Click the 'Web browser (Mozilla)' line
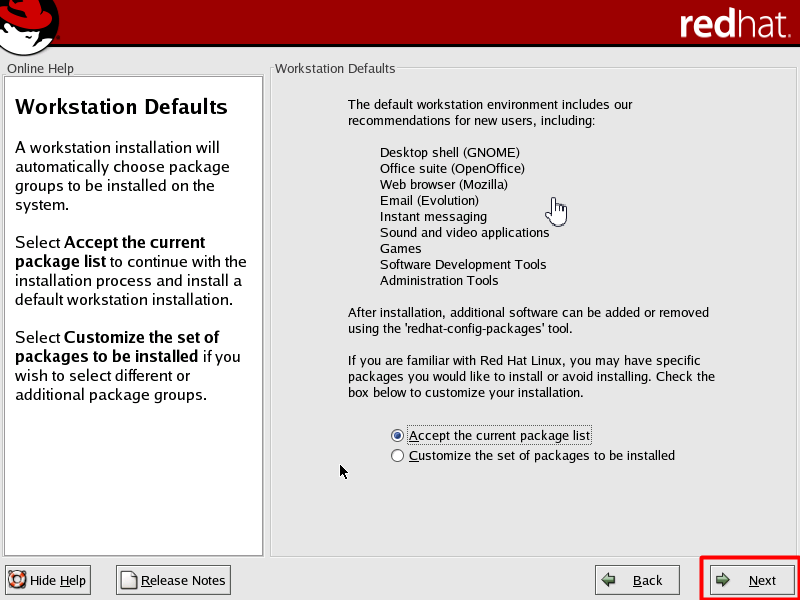The image size is (800, 600). (443, 184)
